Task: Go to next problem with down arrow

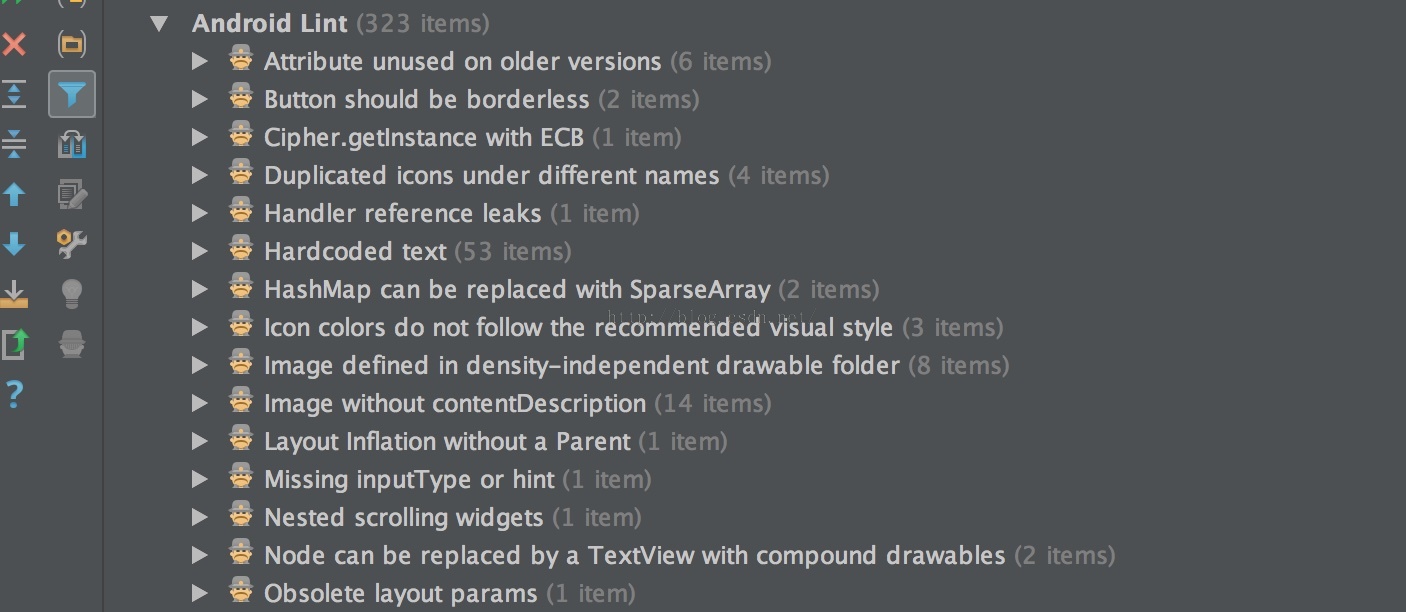Action: point(14,243)
